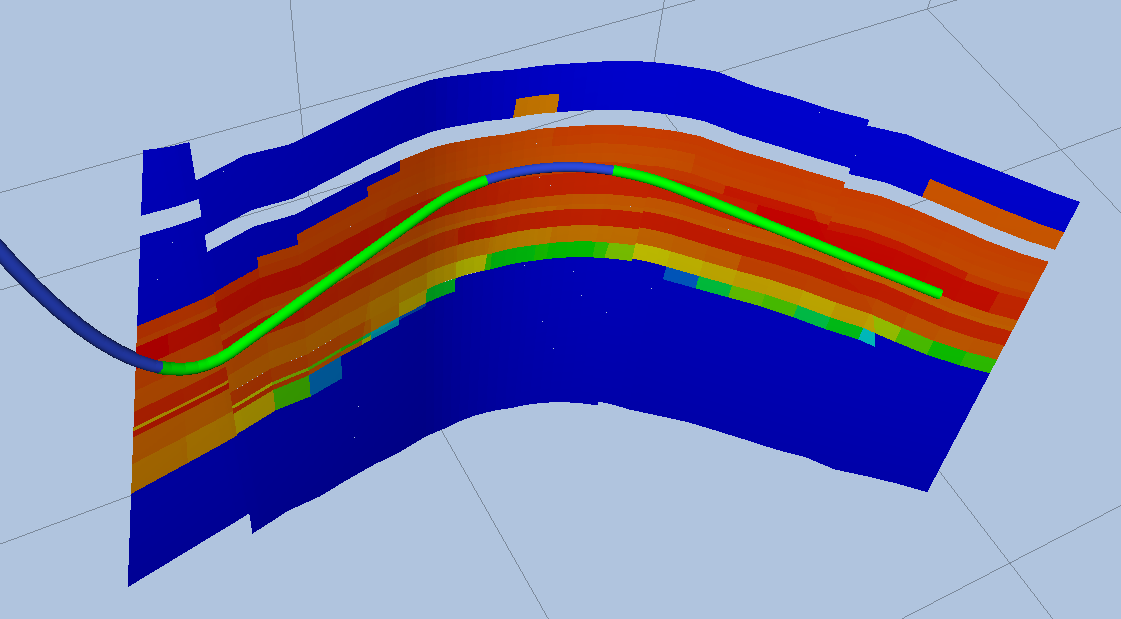Click the junction where well turns from blue to green
The width and height of the screenshot is (1121, 619).
[163, 366]
